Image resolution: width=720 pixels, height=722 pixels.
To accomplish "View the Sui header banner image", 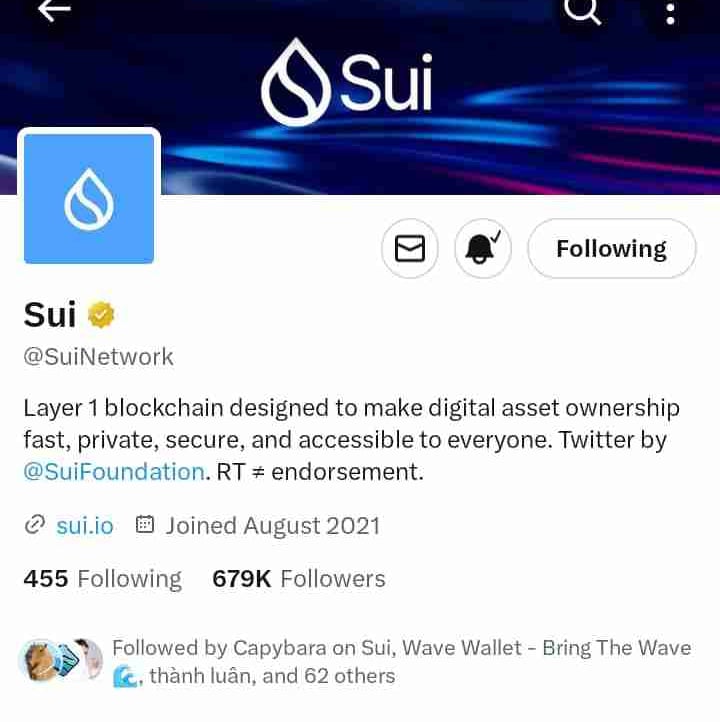I will pyautogui.click(x=360, y=97).
